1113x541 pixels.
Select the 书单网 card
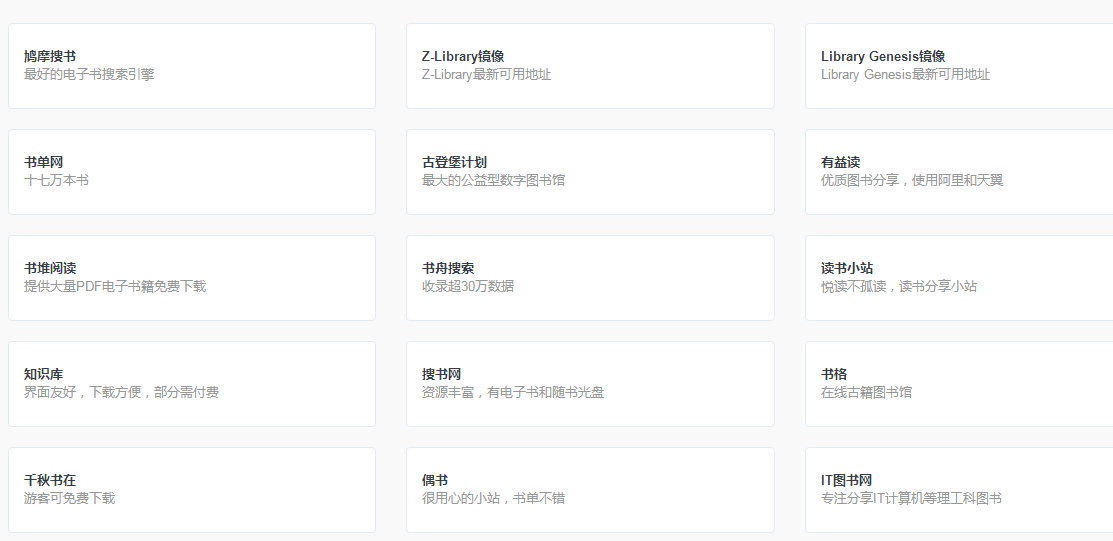click(192, 172)
